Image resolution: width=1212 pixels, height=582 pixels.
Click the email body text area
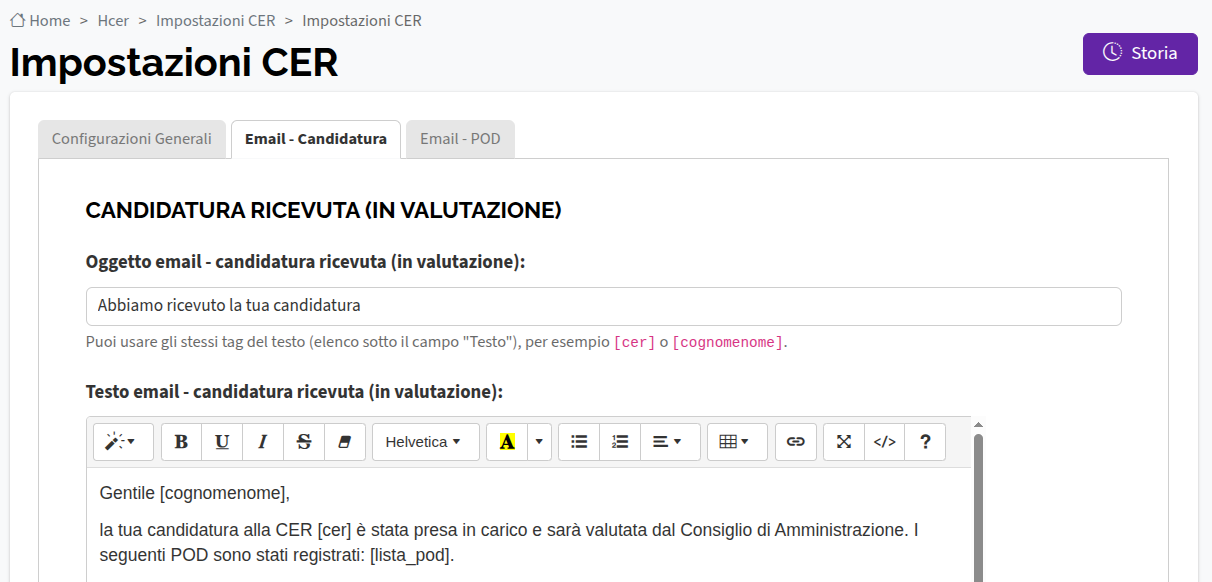tap(529, 525)
